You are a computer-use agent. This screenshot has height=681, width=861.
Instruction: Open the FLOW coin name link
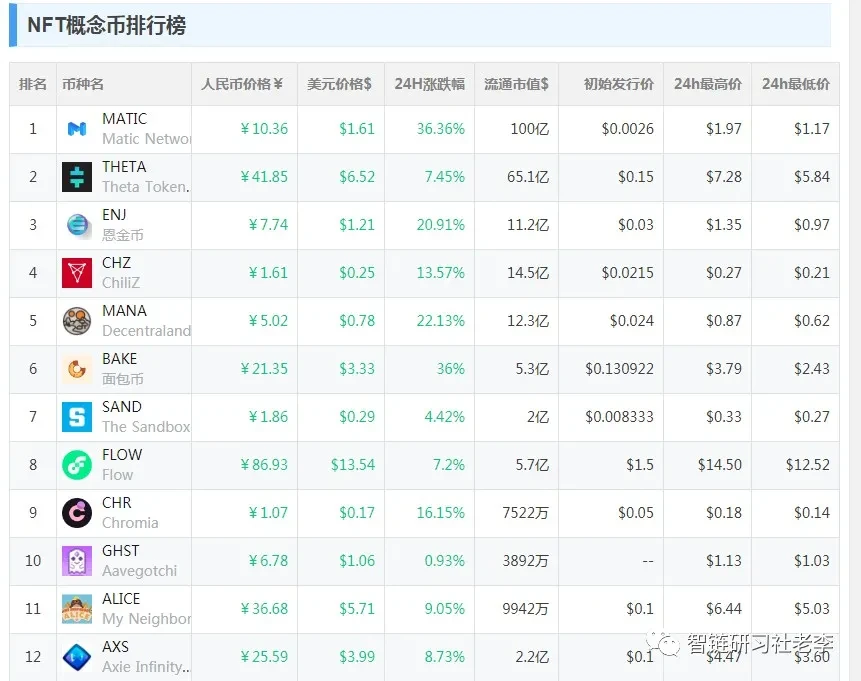click(x=122, y=455)
